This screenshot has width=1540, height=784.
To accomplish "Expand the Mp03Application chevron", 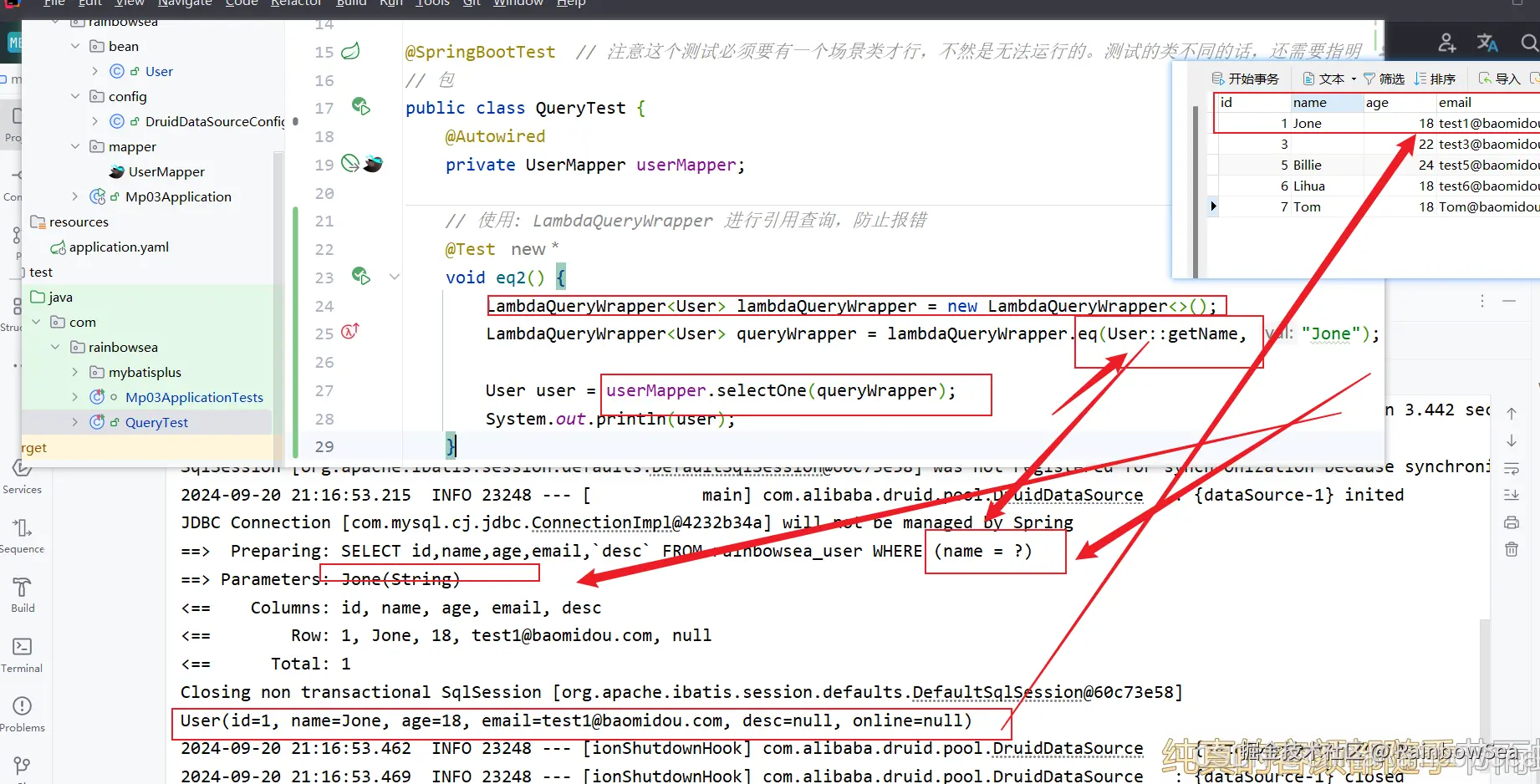I will click(x=75, y=196).
